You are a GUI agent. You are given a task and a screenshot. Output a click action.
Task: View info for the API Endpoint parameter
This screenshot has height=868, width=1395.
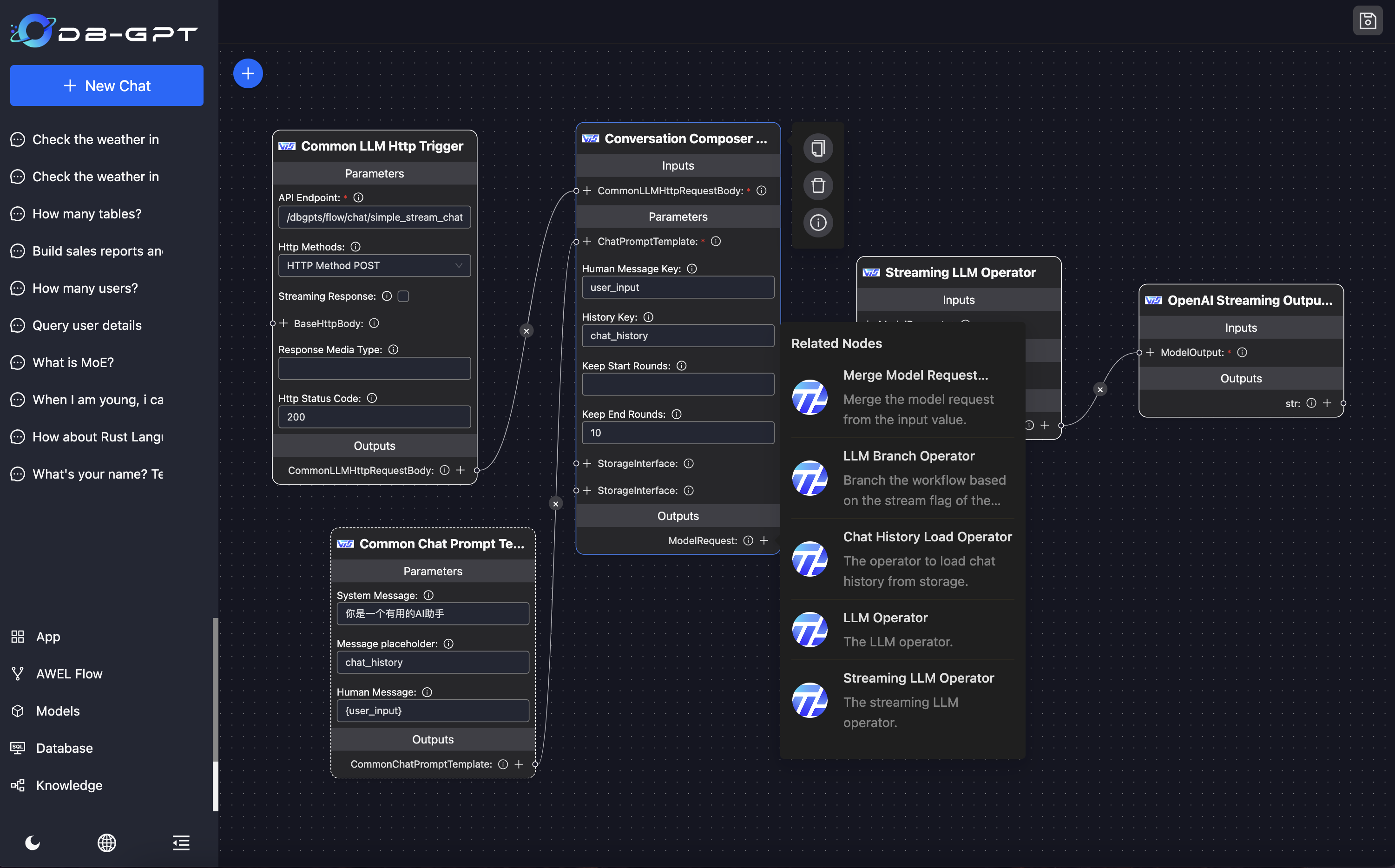point(358,197)
